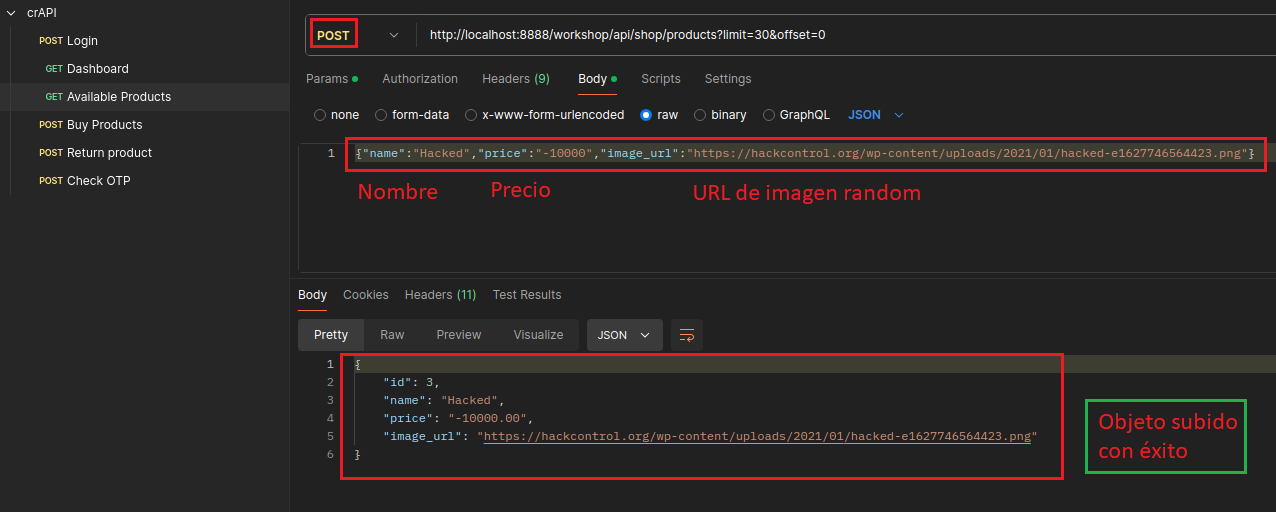
Task: Switch to the Authorization tab
Action: (420, 79)
